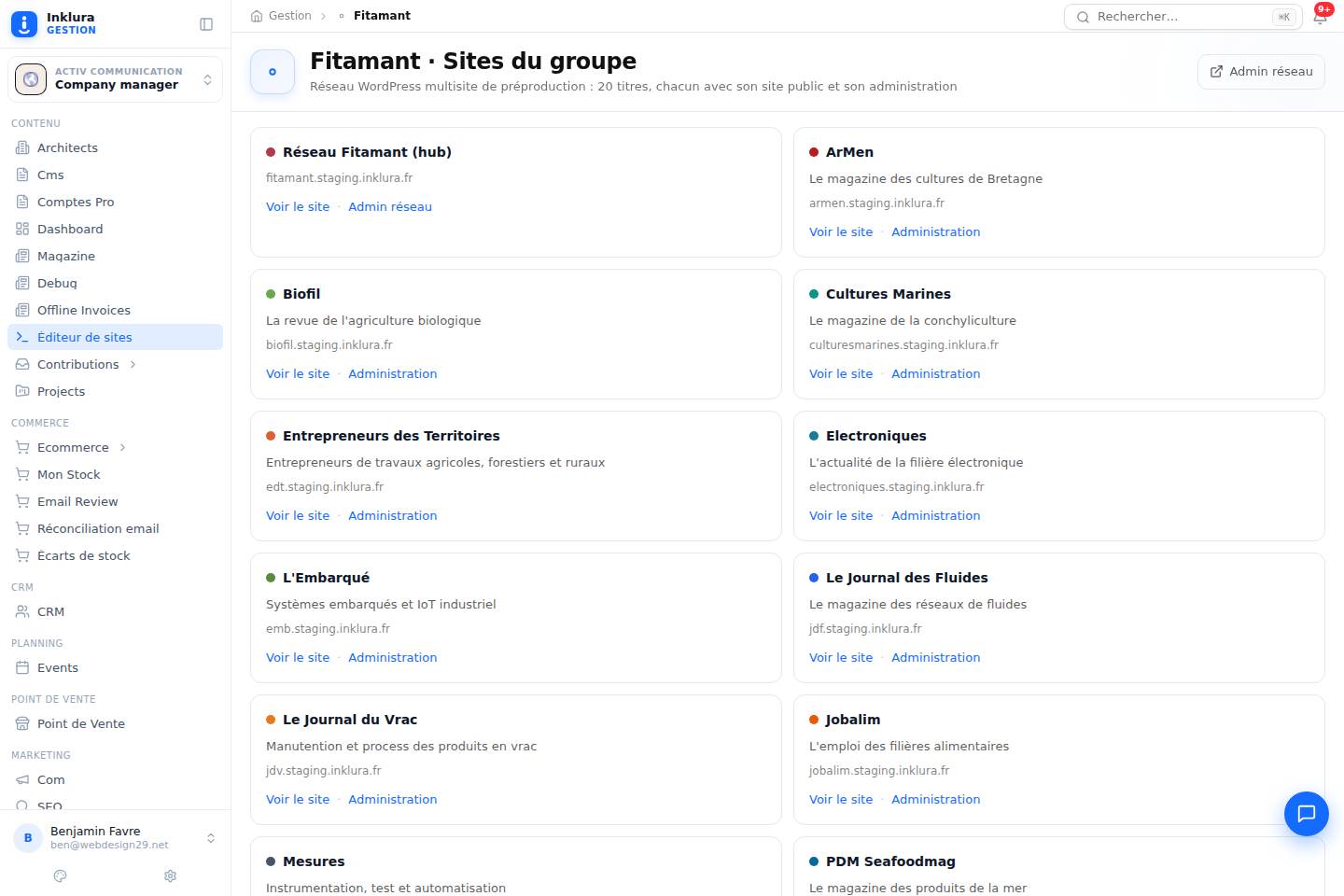Screen dimensions: 1344x896
Task: Focus the Rechercher search field
Action: click(1183, 17)
